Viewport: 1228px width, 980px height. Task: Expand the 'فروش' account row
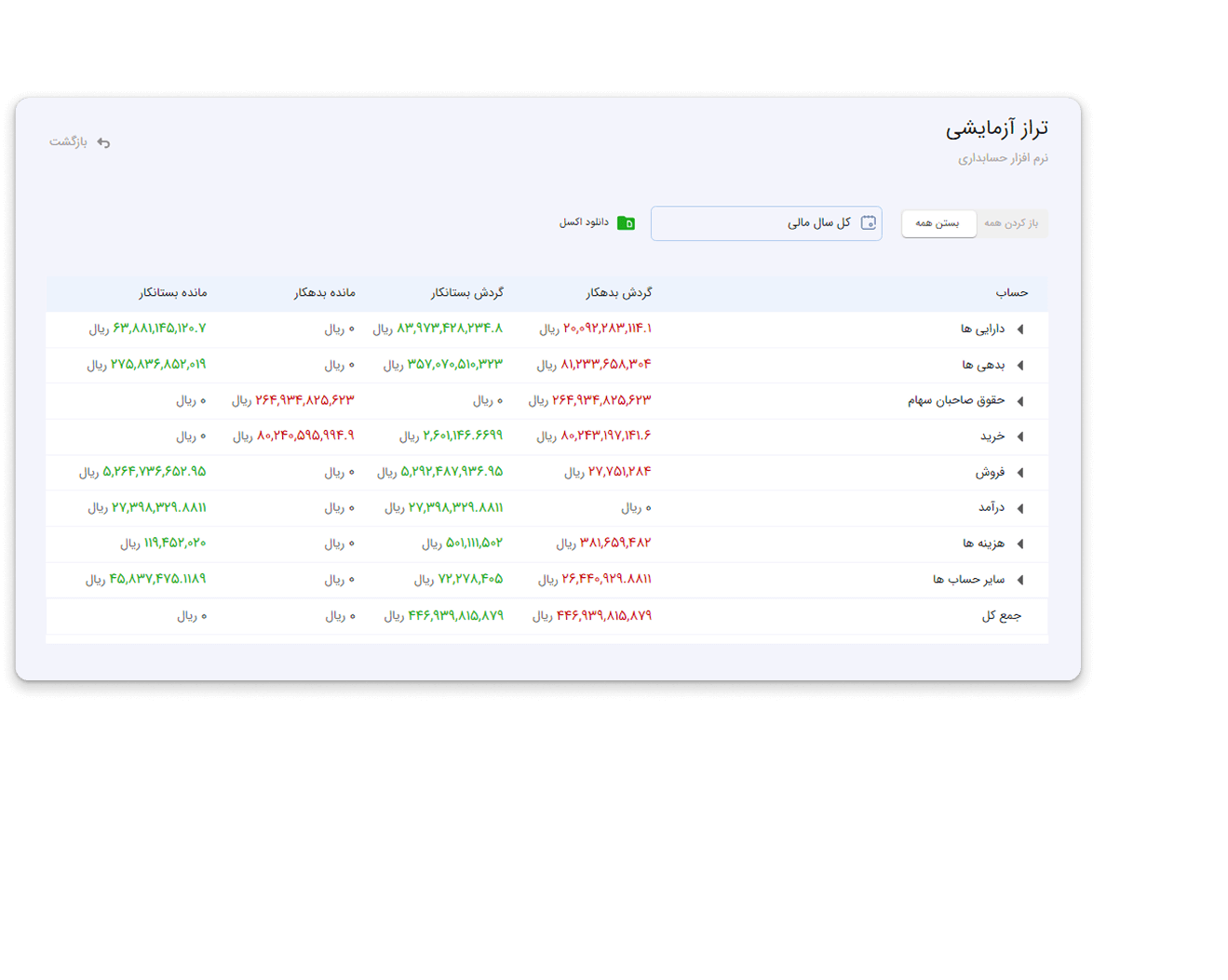click(1020, 473)
